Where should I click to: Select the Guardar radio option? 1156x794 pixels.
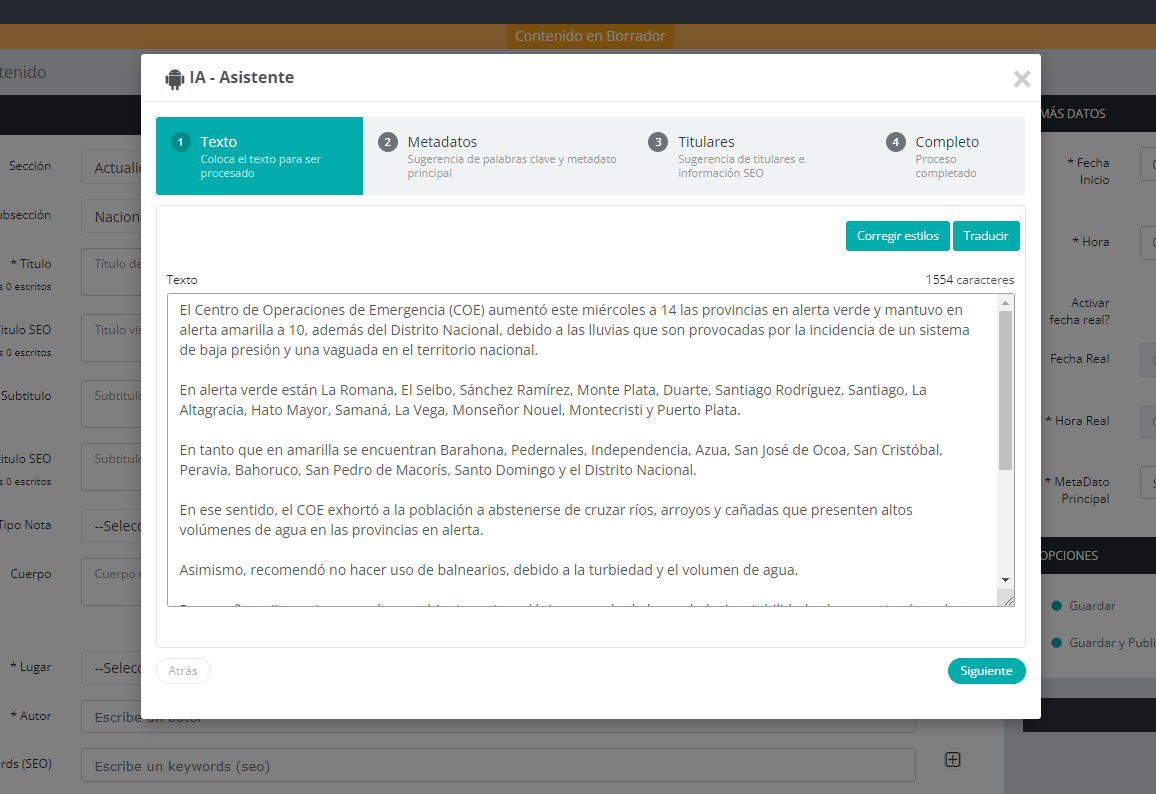coord(1056,606)
